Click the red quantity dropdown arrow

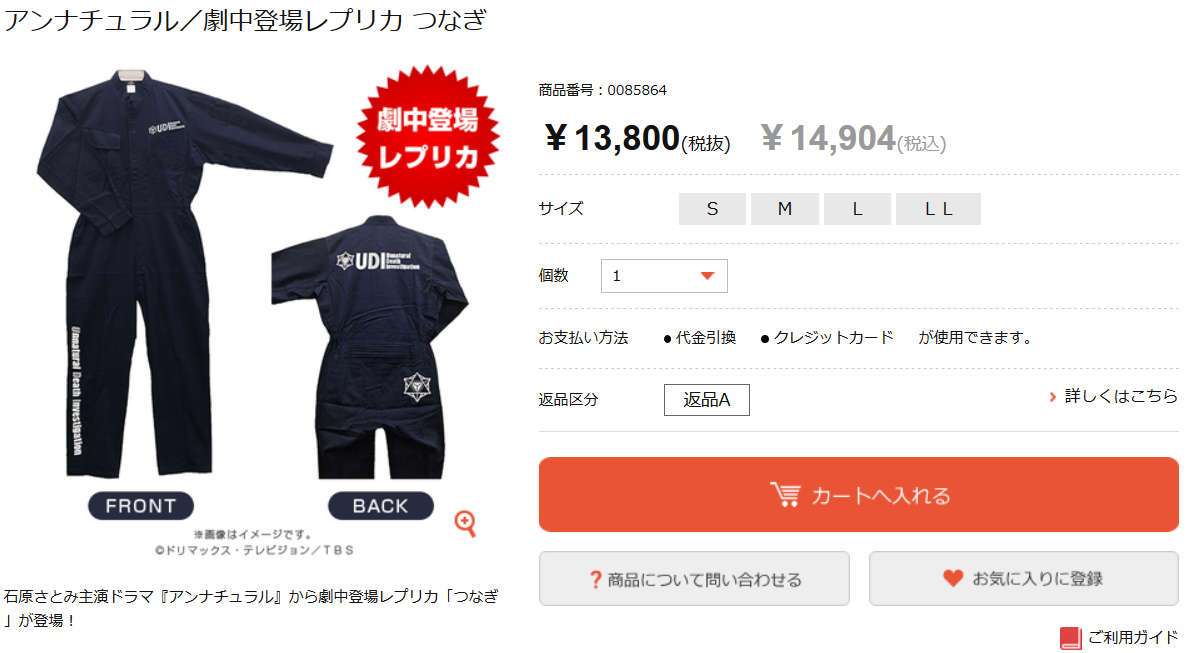[707, 276]
